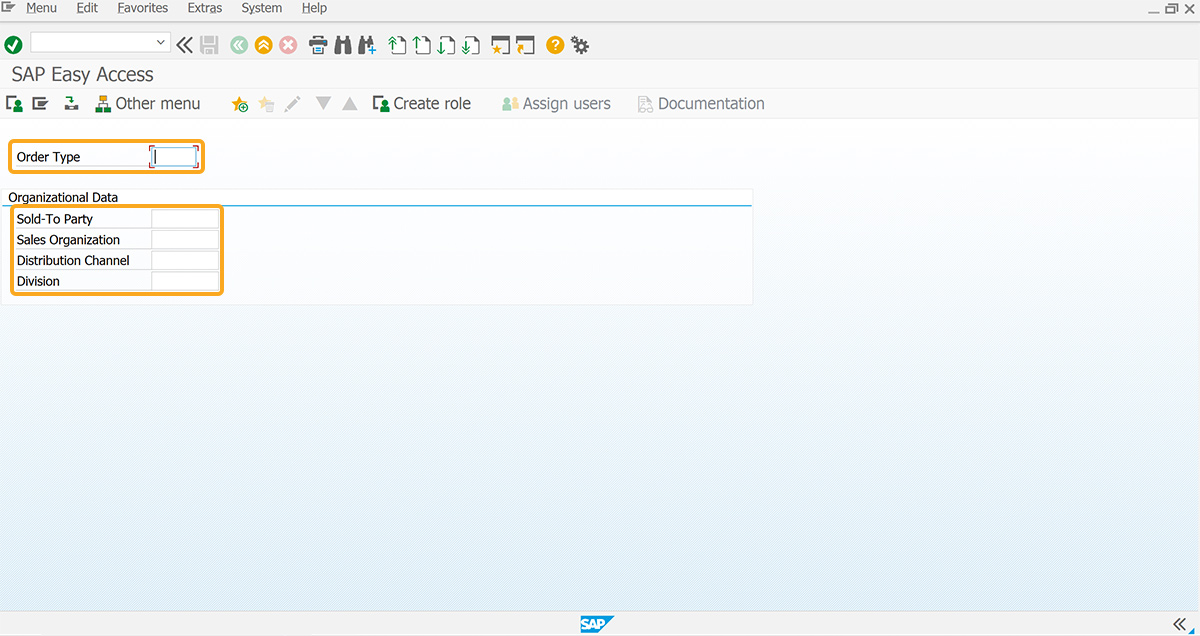Screen dimensions: 1200x636
Task: Click the SAP Business Workplace icon
Action: click(71, 103)
